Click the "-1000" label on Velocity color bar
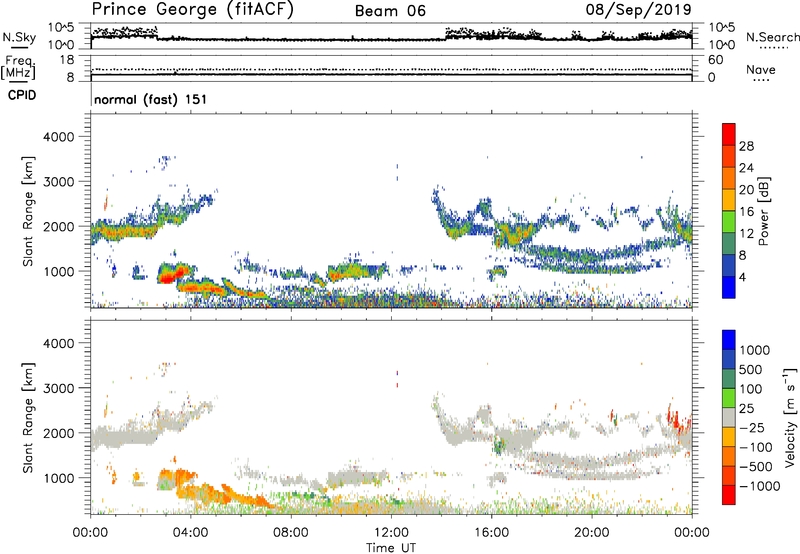Viewport: 800px width, 554px height. 759,486
